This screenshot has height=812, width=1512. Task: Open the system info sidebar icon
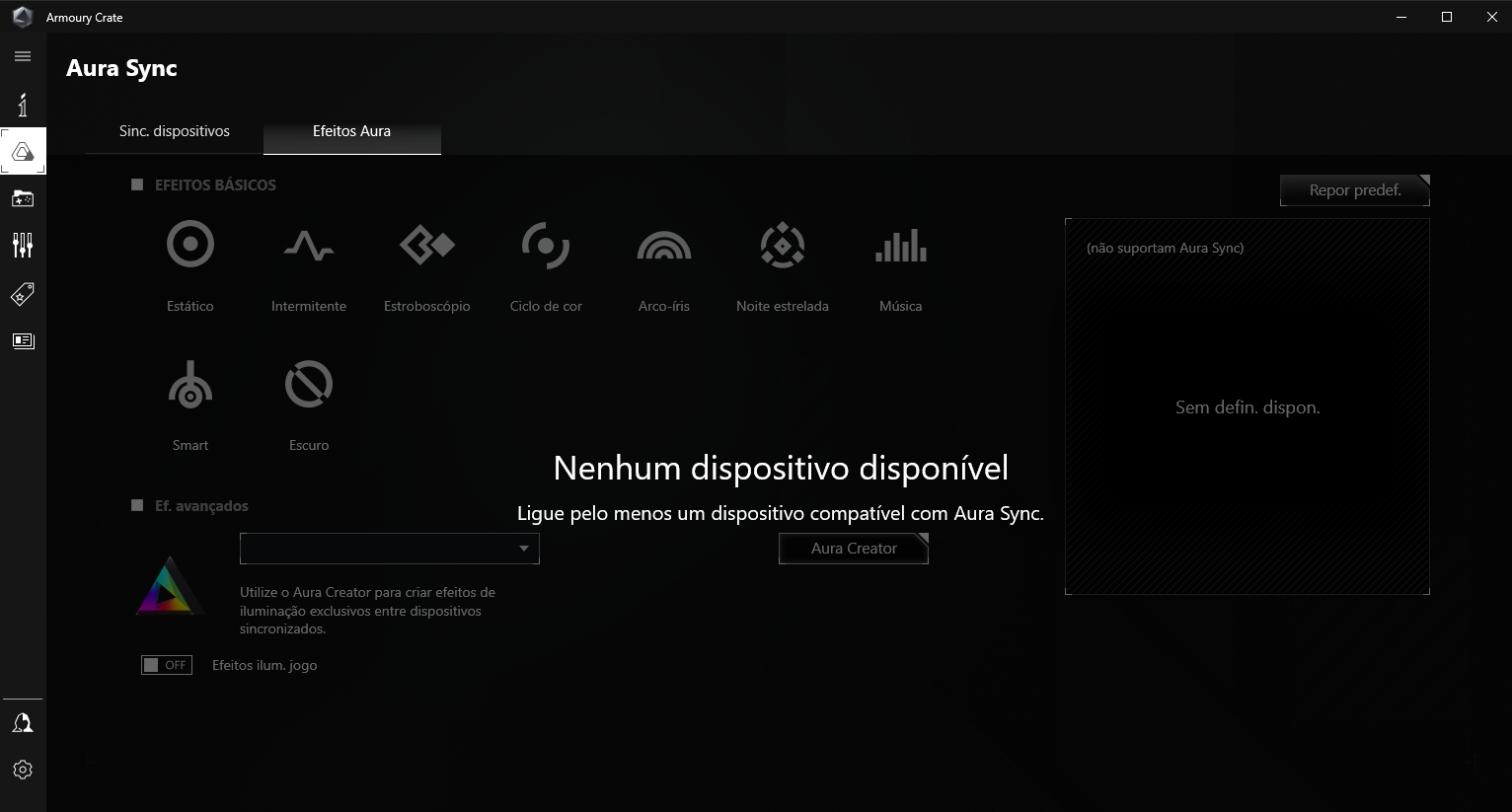[x=23, y=105]
